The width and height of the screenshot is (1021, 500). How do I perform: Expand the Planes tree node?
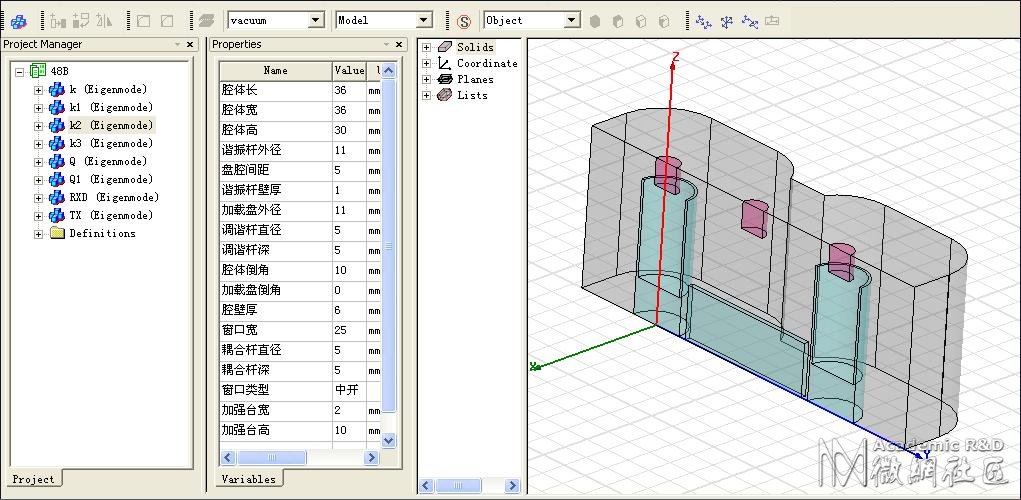click(427, 79)
